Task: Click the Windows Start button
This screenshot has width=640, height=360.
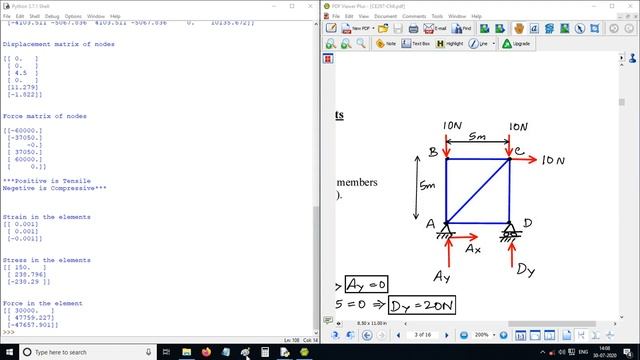Action: (x=9, y=352)
